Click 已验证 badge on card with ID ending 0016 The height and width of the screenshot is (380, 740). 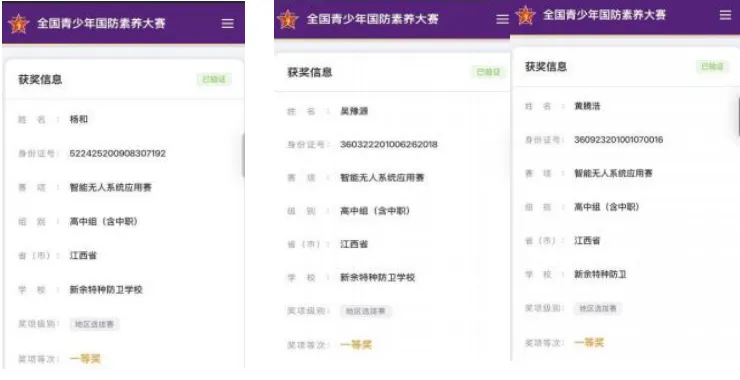click(712, 66)
